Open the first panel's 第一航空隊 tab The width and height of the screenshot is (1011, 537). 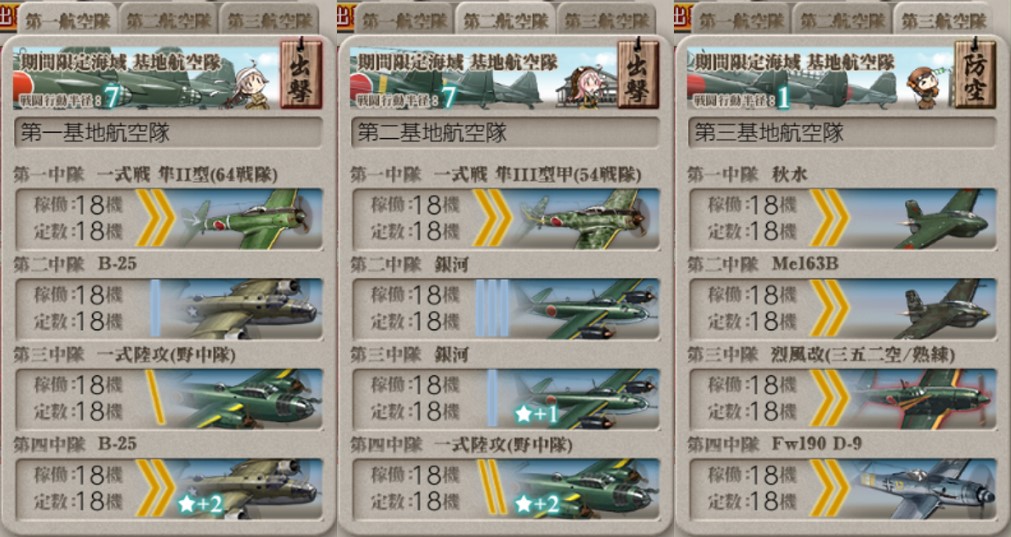[67, 20]
